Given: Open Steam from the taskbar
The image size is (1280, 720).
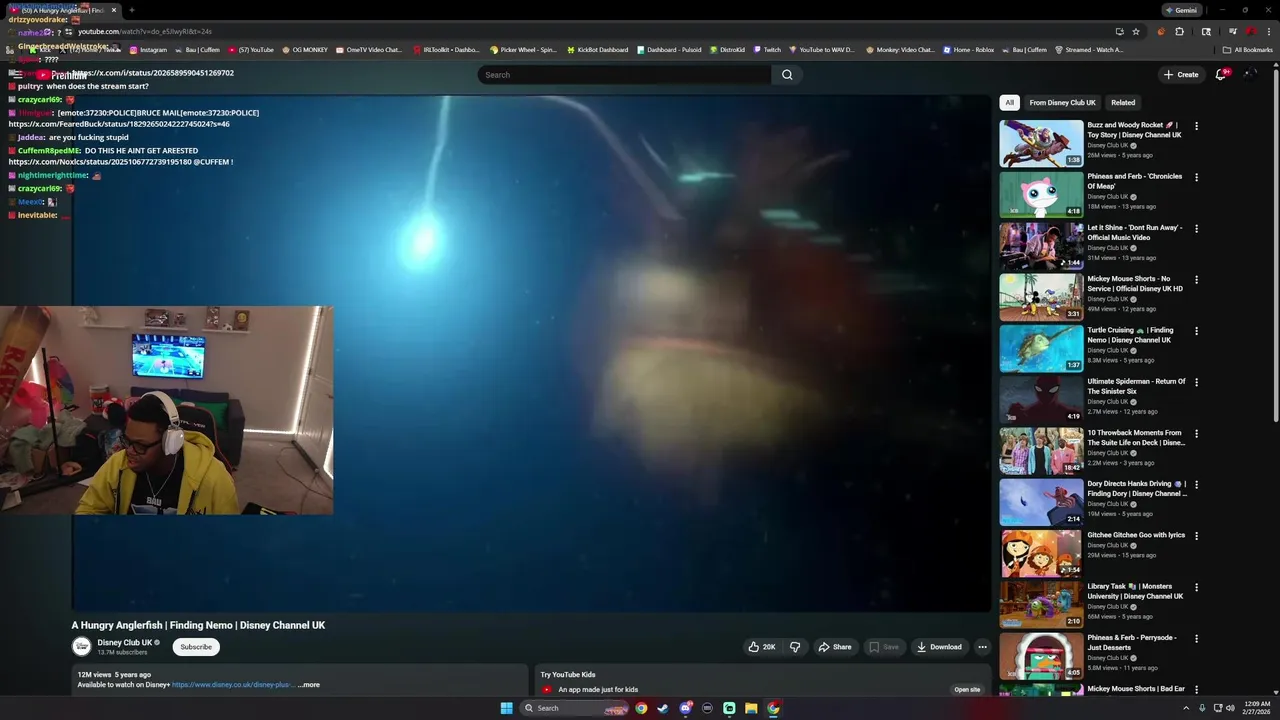Looking at the screenshot, I should pos(663,708).
